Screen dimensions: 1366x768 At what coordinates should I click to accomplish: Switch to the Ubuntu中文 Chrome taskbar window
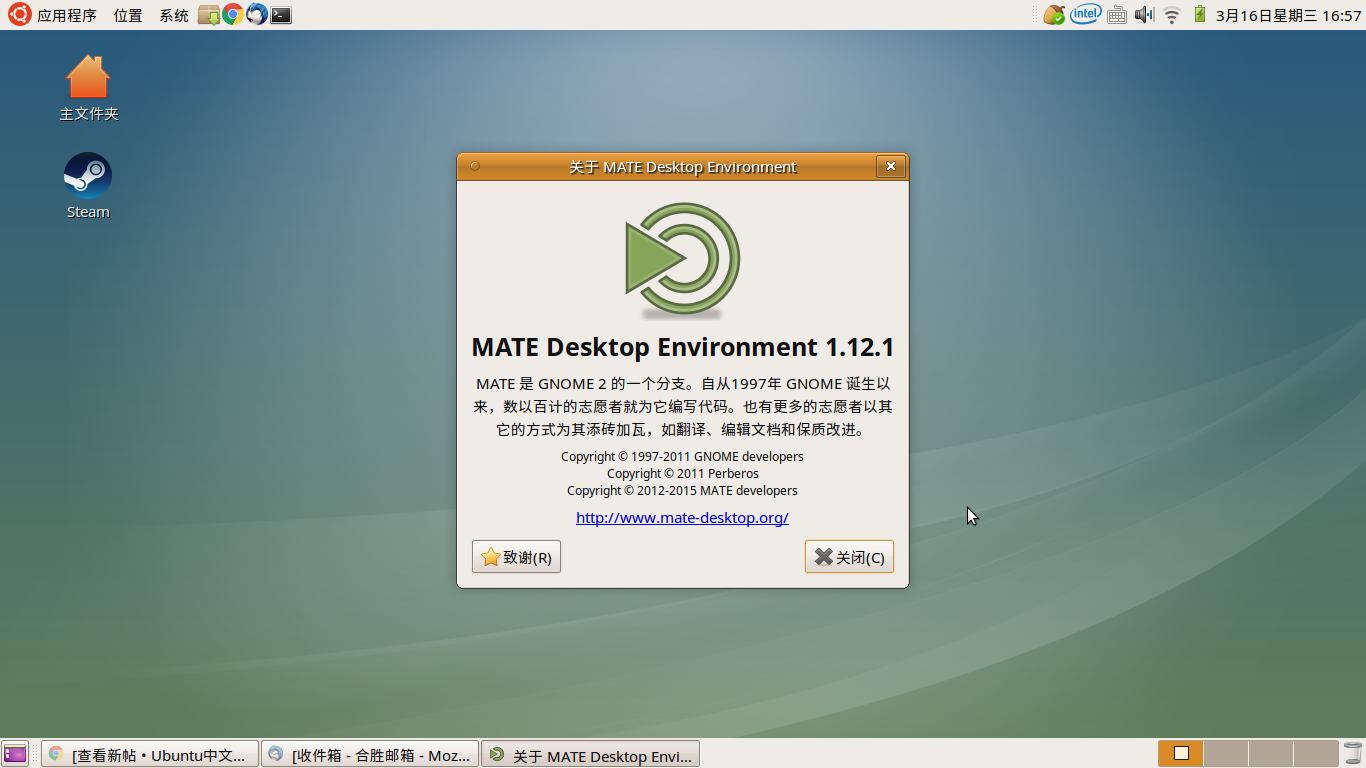pos(150,754)
